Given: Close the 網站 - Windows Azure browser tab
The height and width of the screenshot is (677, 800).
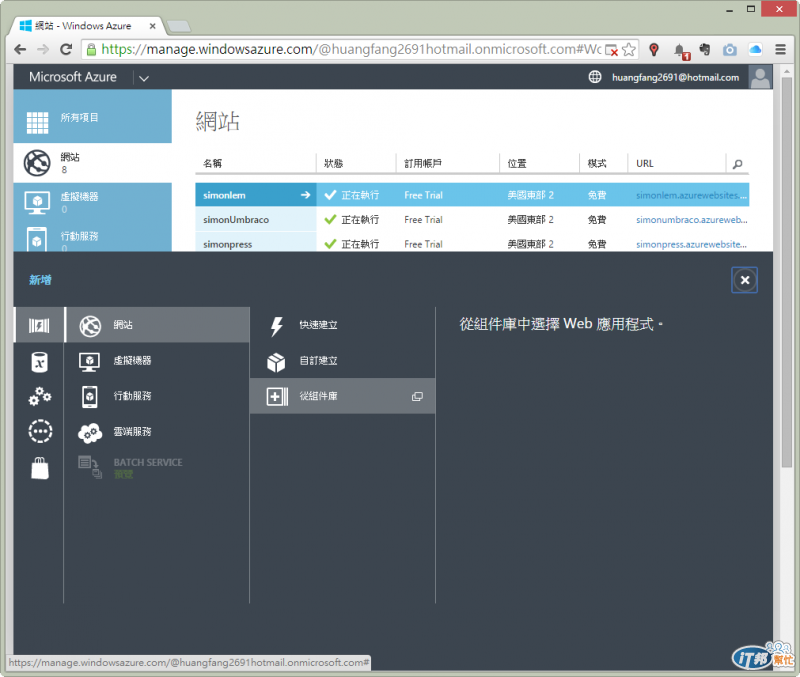Looking at the screenshot, I should tap(153, 26).
